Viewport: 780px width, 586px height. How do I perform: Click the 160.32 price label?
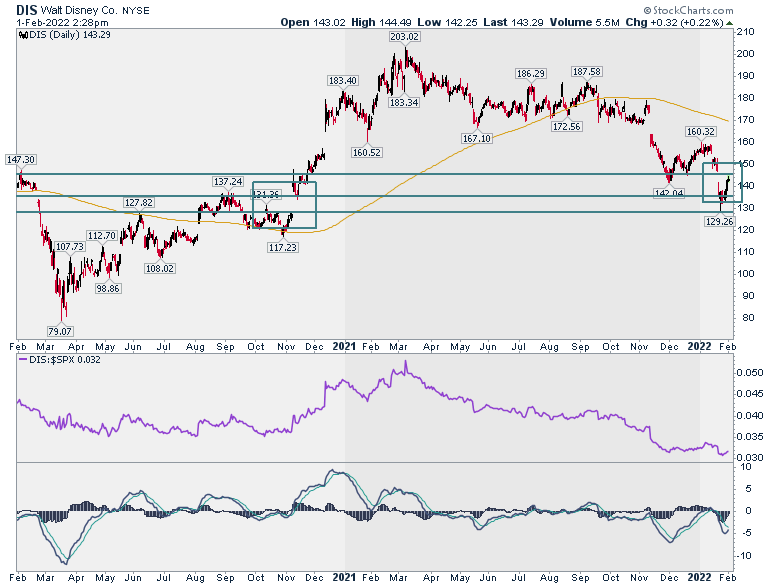pyautogui.click(x=700, y=132)
